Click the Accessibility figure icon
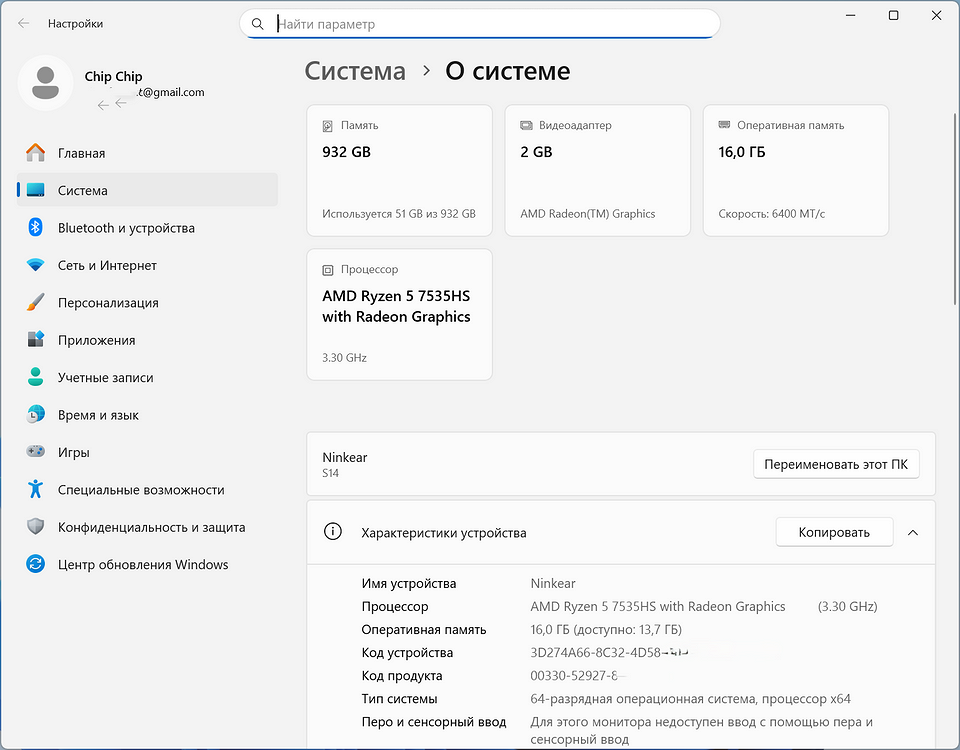The image size is (960, 750). point(36,490)
